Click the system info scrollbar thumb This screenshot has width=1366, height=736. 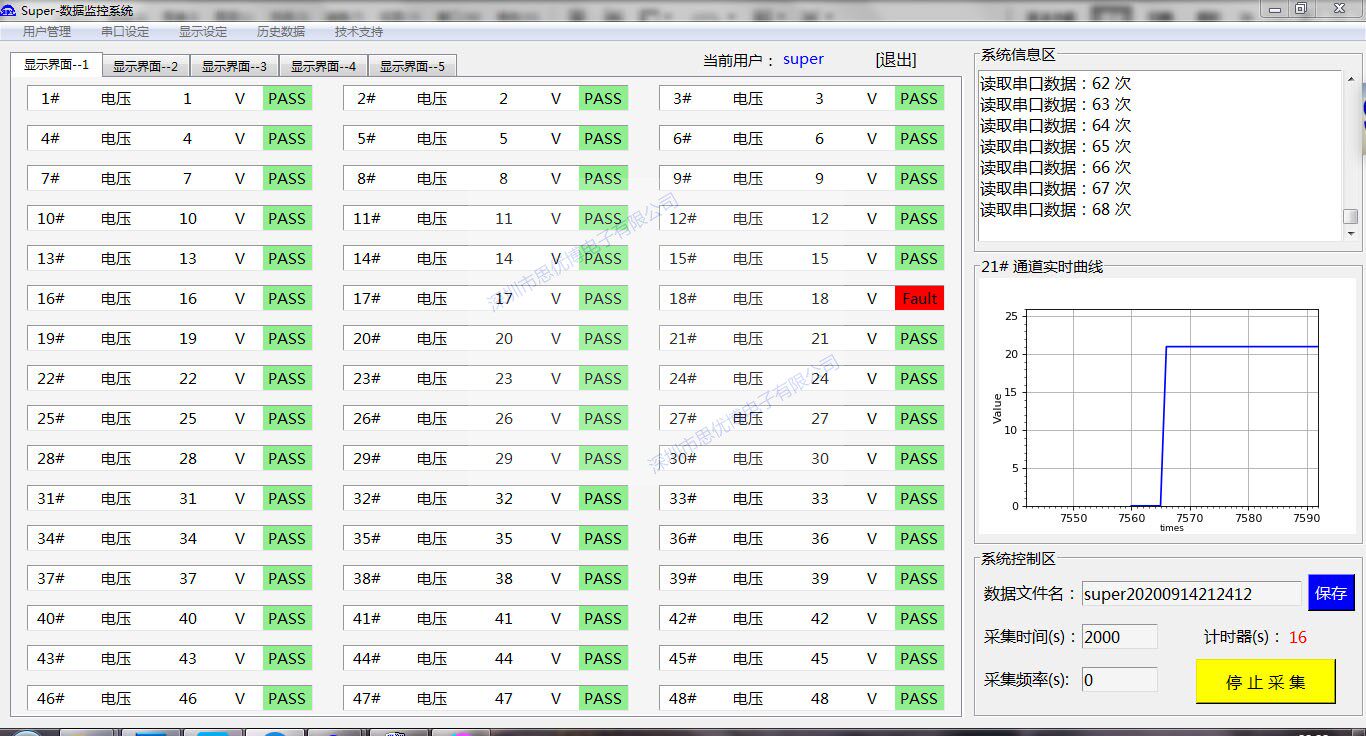pyautogui.click(x=1350, y=216)
